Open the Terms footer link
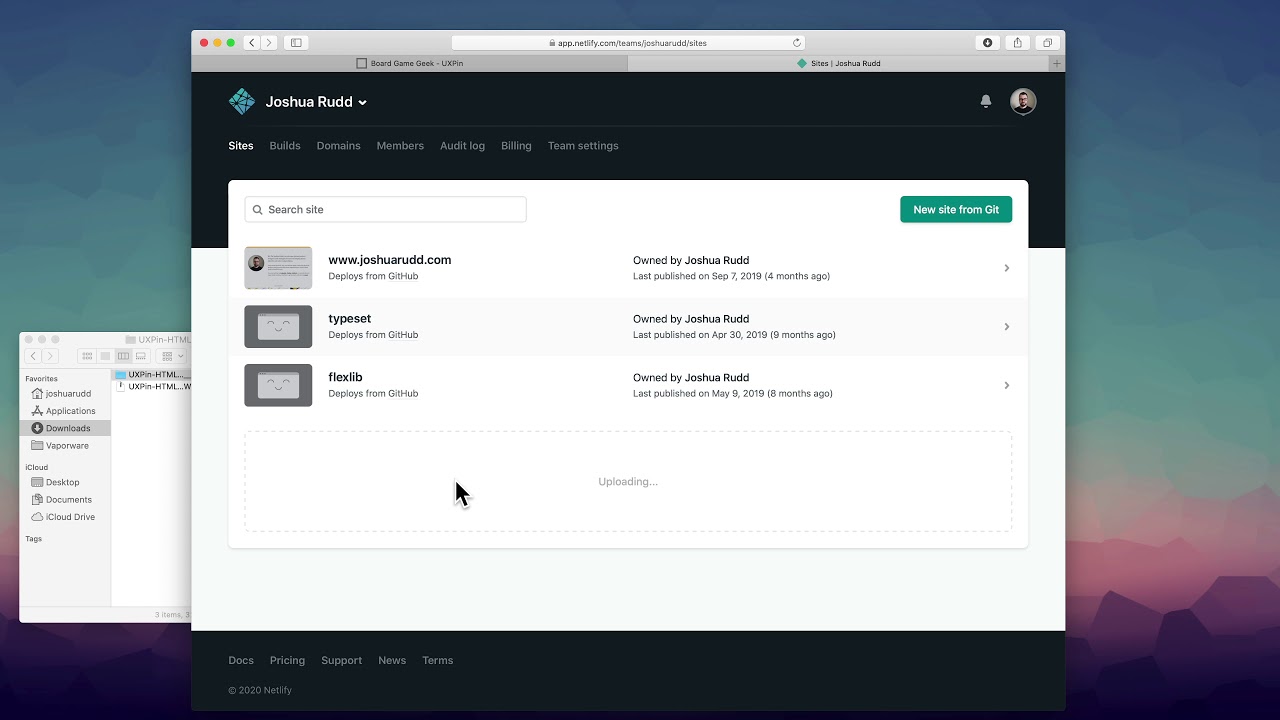1280x720 pixels. [438, 661]
